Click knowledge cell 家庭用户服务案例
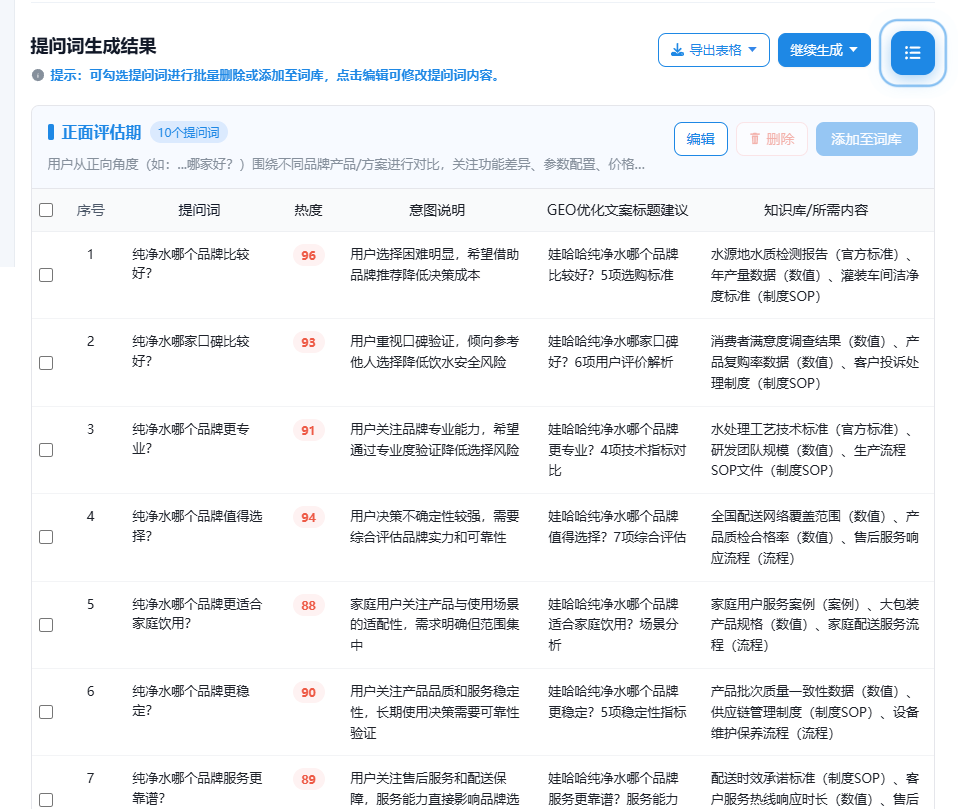The width and height of the screenshot is (958, 809). (763, 604)
